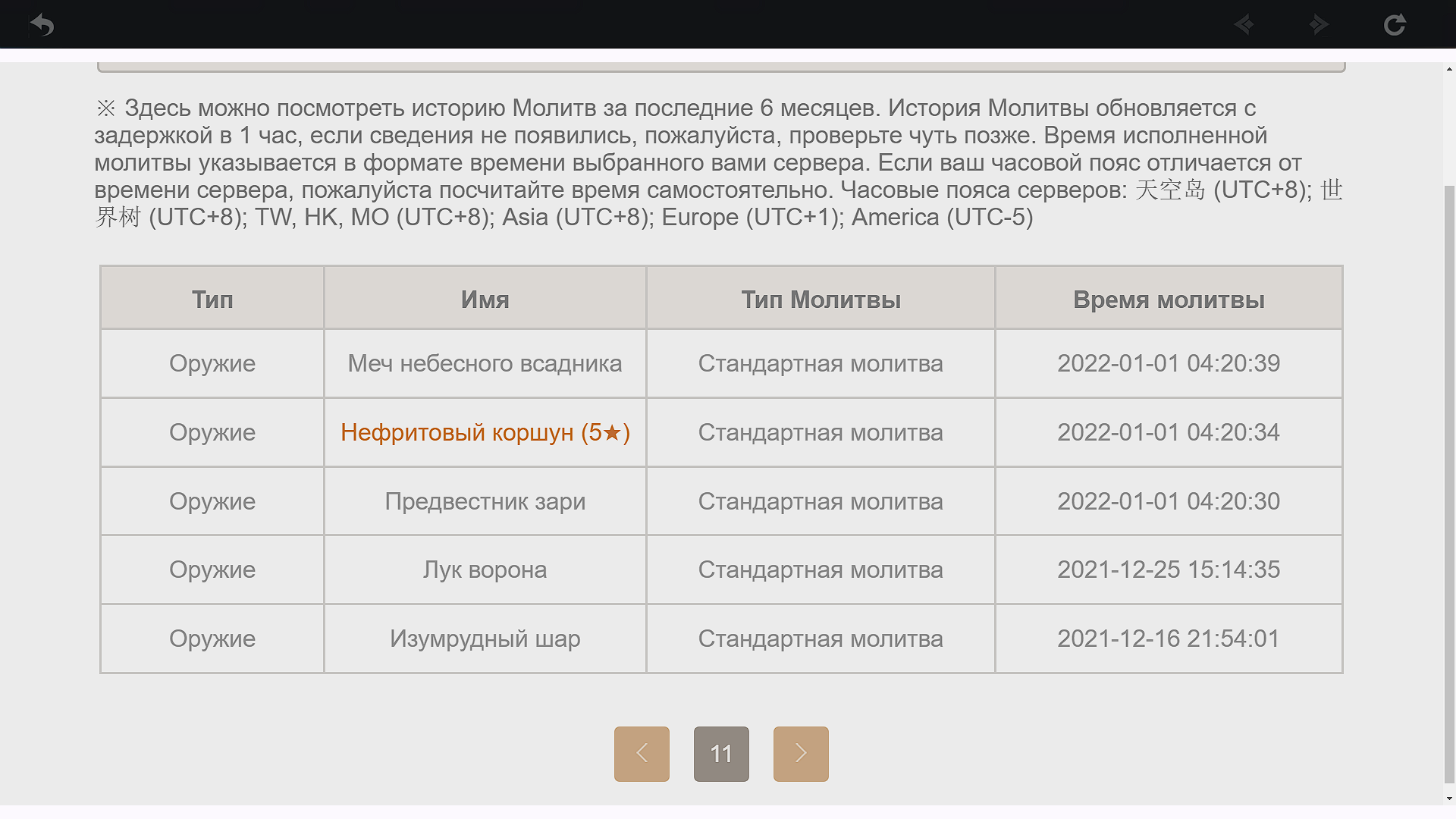
Task: Select the Нефритовый коршун (5★) entry
Action: coord(485,432)
